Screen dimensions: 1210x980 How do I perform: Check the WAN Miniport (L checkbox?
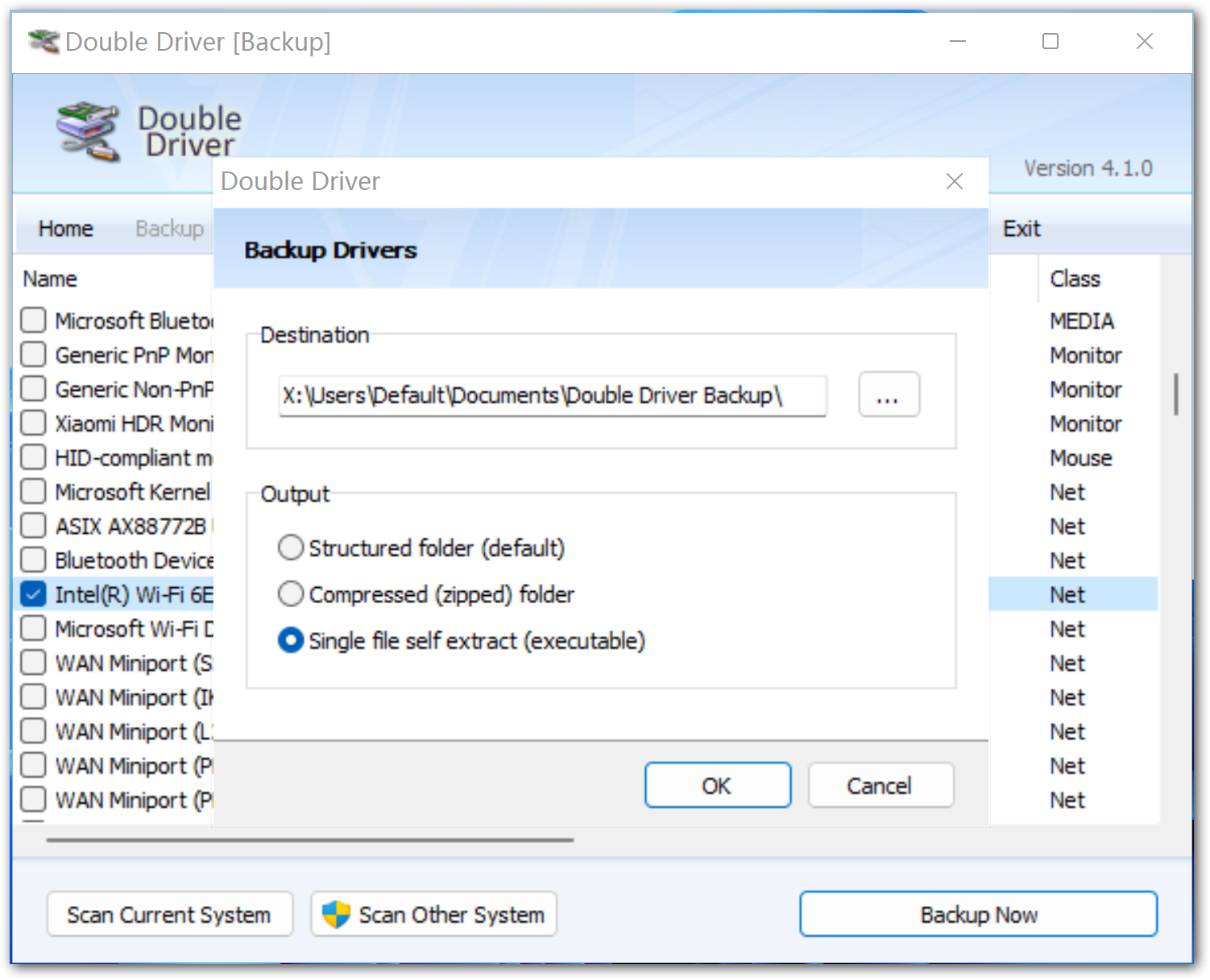(33, 731)
